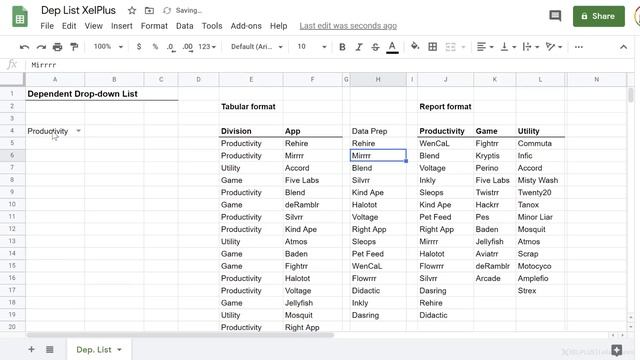Screen dimensions: 640x360
Task: Increase decimal places
Action: coord(187,47)
